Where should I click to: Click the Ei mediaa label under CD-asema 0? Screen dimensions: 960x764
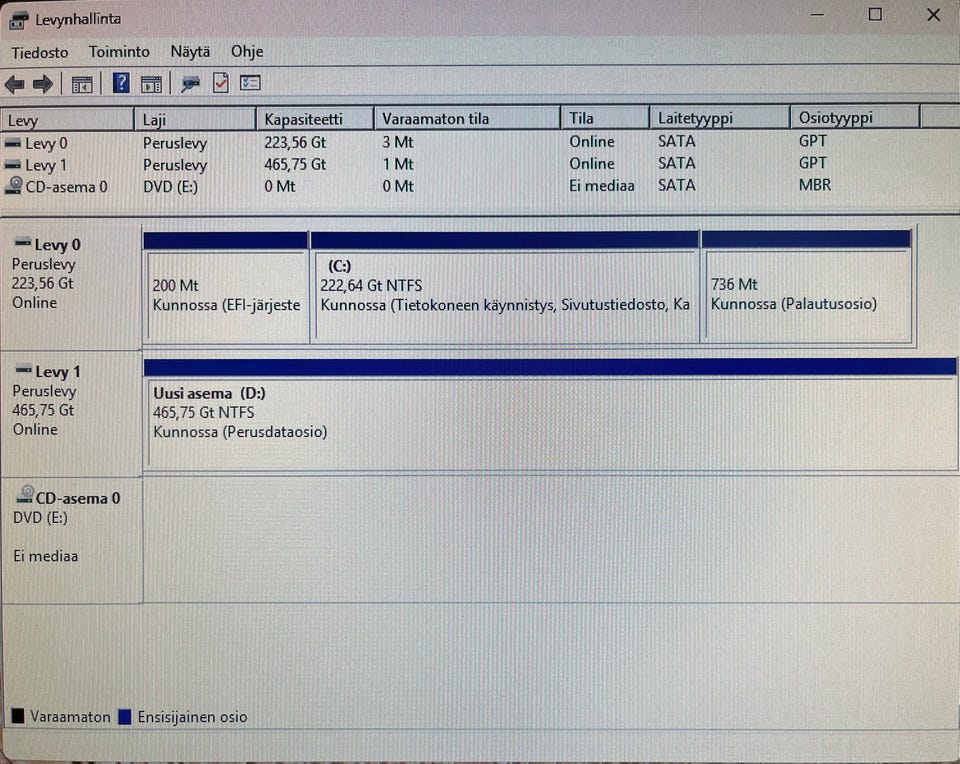pyautogui.click(x=46, y=556)
